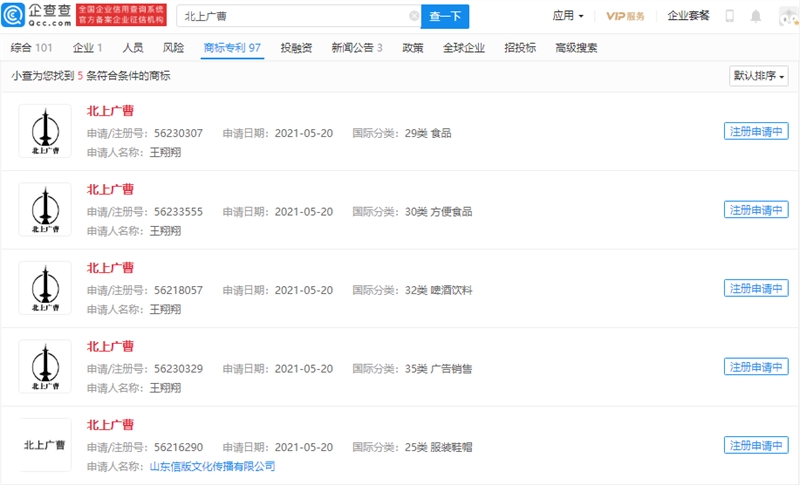Click registration number 56216290 text
The image size is (800, 485).
coord(179,447)
